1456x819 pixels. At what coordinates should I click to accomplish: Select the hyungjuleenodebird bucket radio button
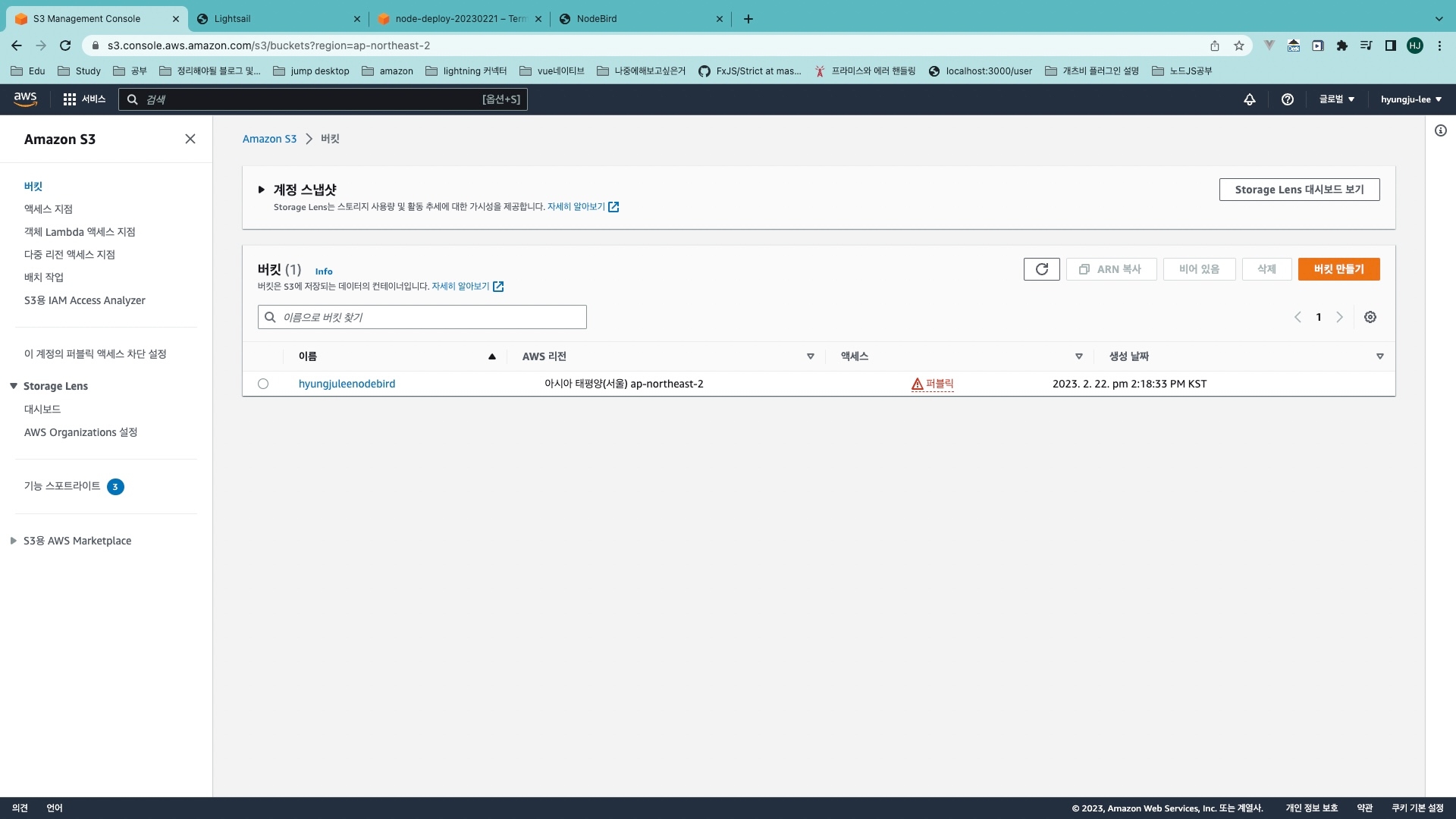point(263,384)
